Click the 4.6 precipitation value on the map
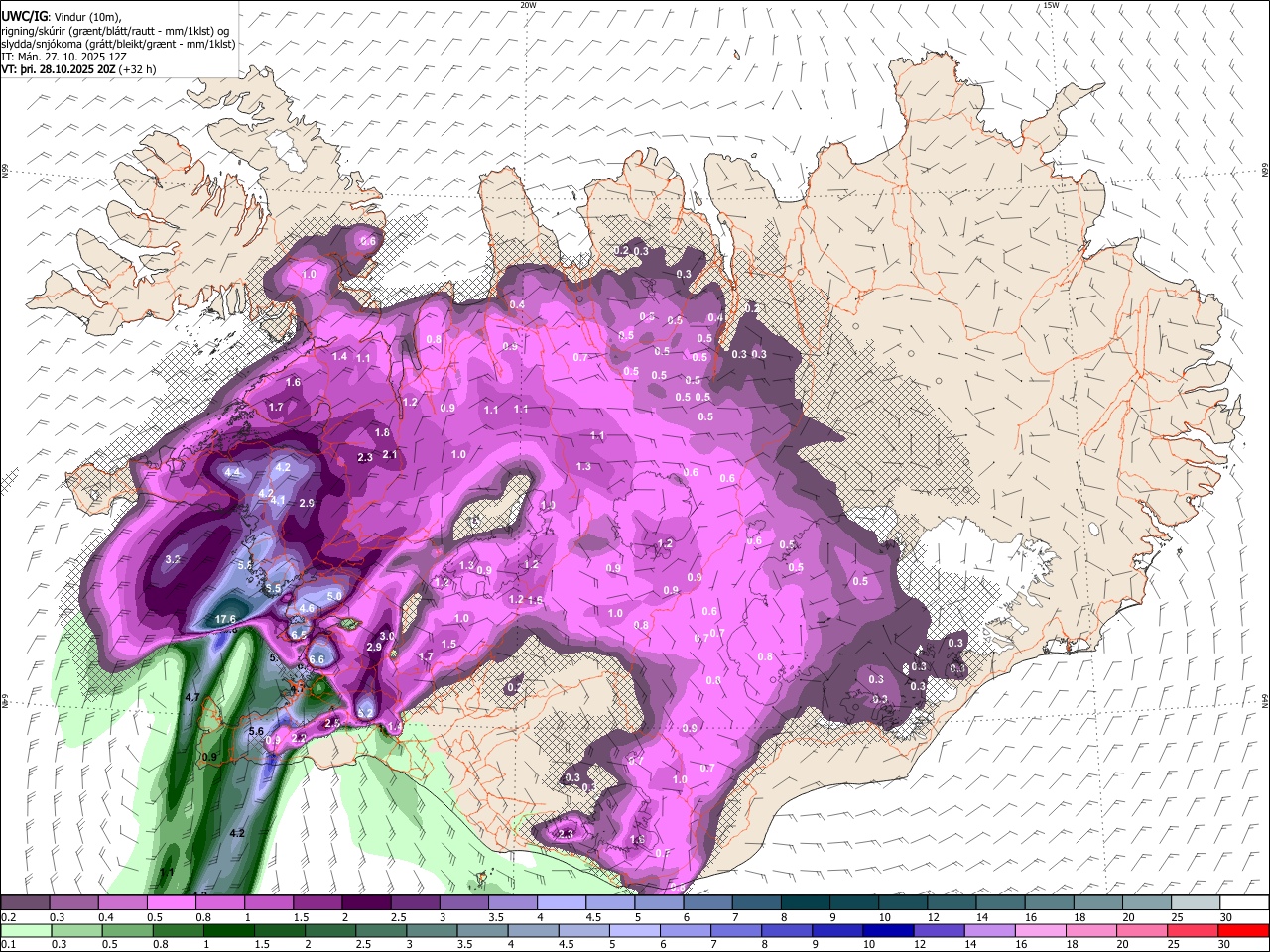Screen dimensions: 1270x952 pyautogui.click(x=307, y=608)
